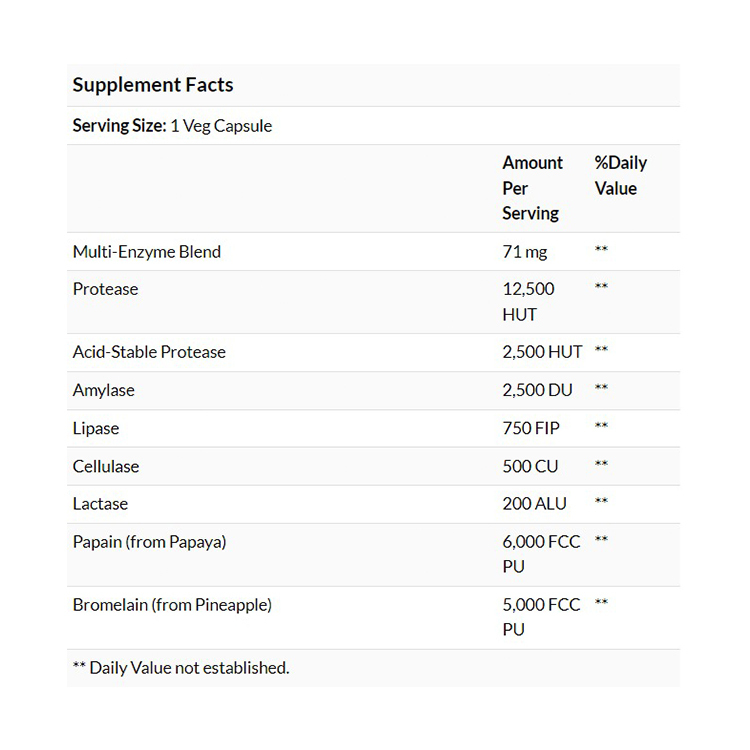Click the %Daily Value column header
The image size is (750, 750).
[620, 175]
